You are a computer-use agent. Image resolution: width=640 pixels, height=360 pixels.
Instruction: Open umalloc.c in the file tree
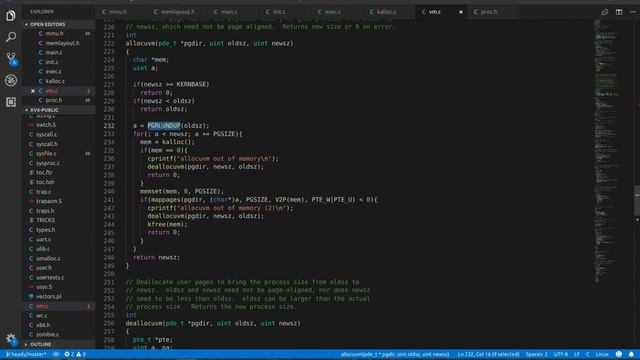coord(59,258)
